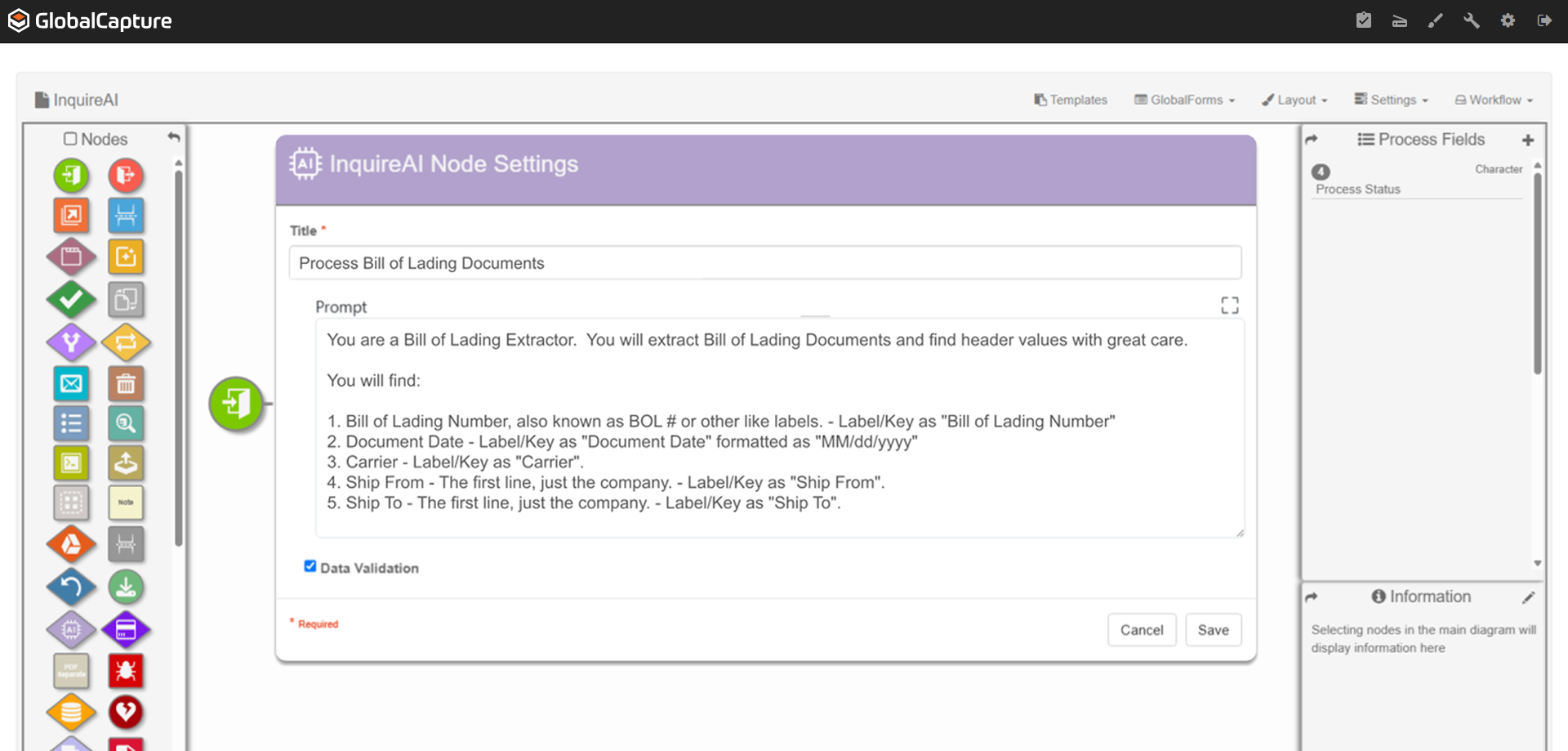Open the Templates menu item
Screen dimensions: 1568x751
(1071, 100)
